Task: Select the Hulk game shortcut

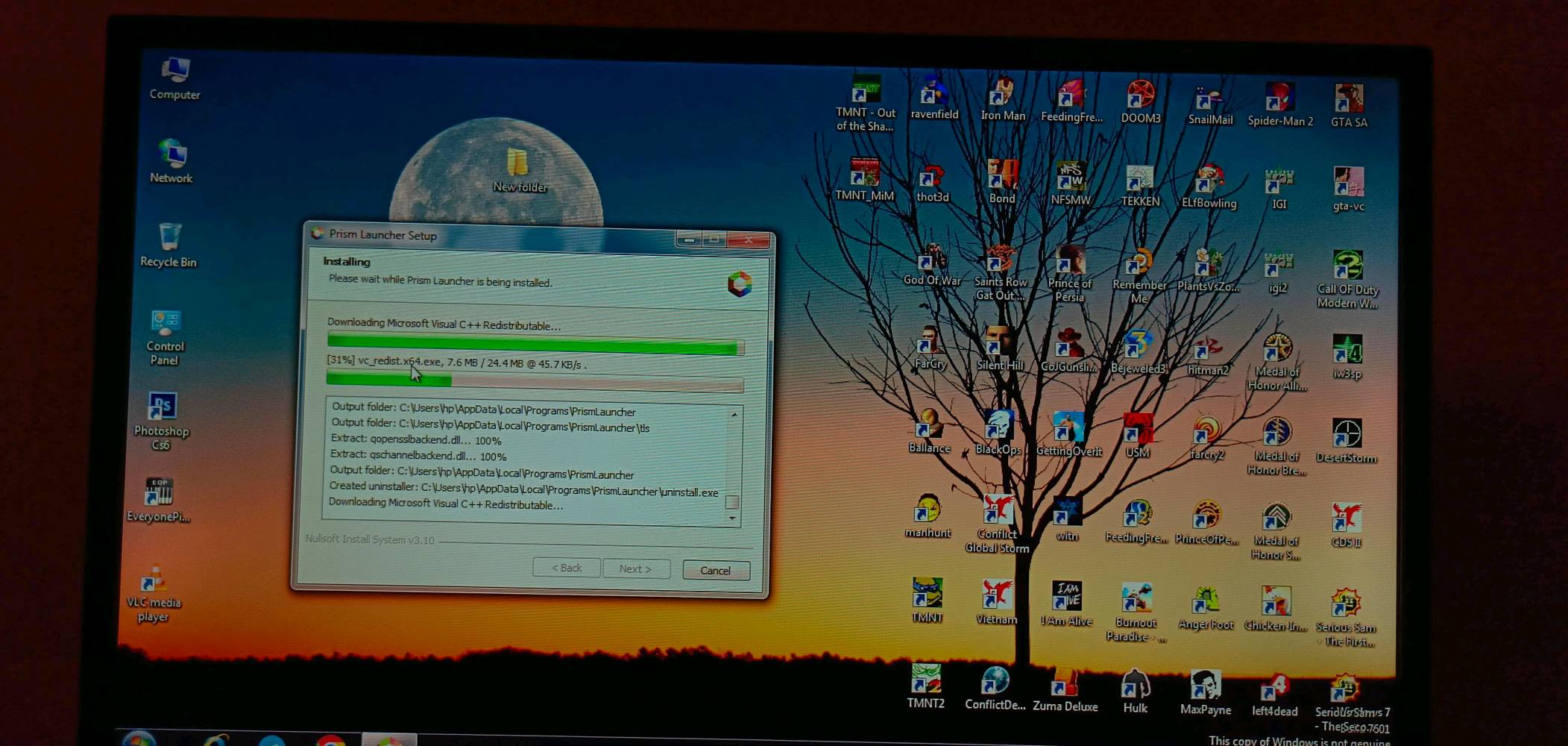Action: tap(1135, 692)
